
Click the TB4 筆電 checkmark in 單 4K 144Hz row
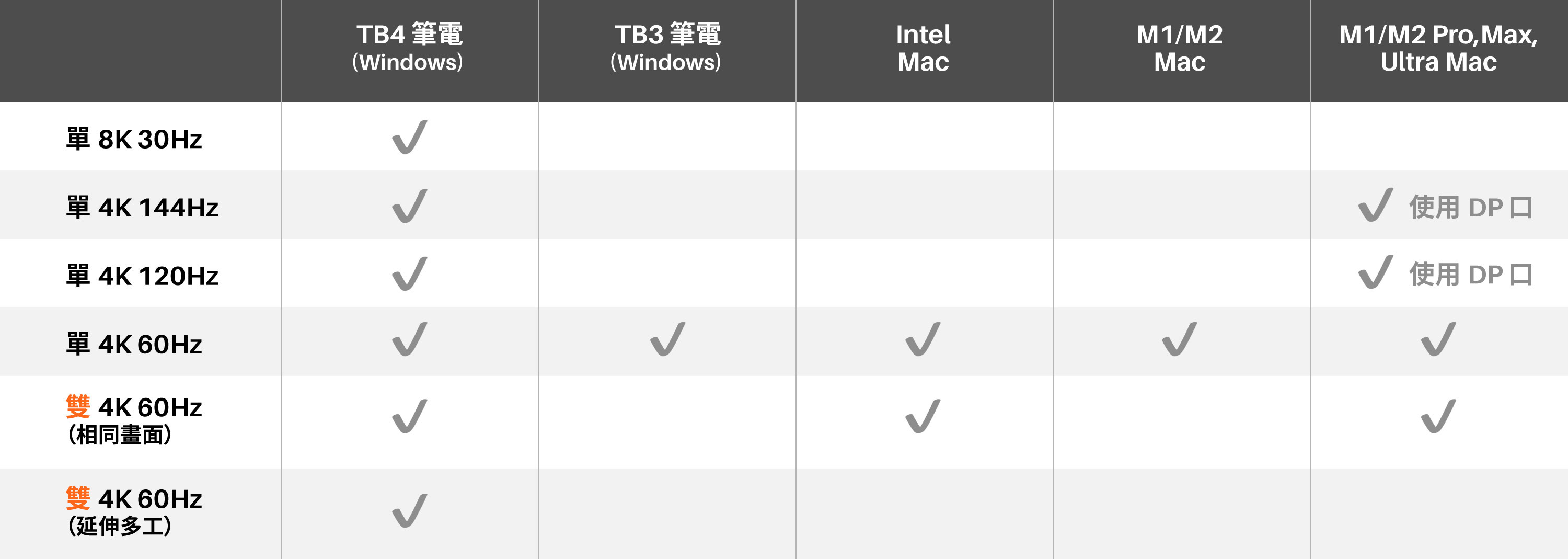[409, 207]
